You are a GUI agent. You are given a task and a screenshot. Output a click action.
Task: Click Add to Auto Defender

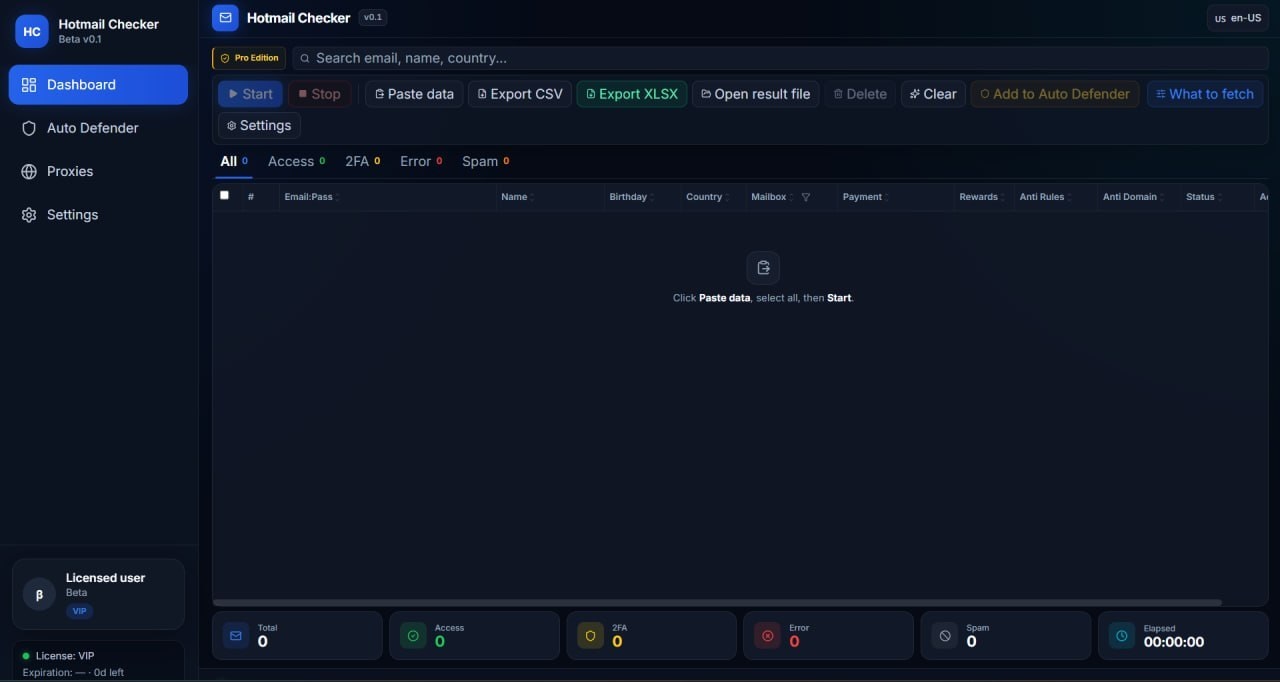(1055, 94)
